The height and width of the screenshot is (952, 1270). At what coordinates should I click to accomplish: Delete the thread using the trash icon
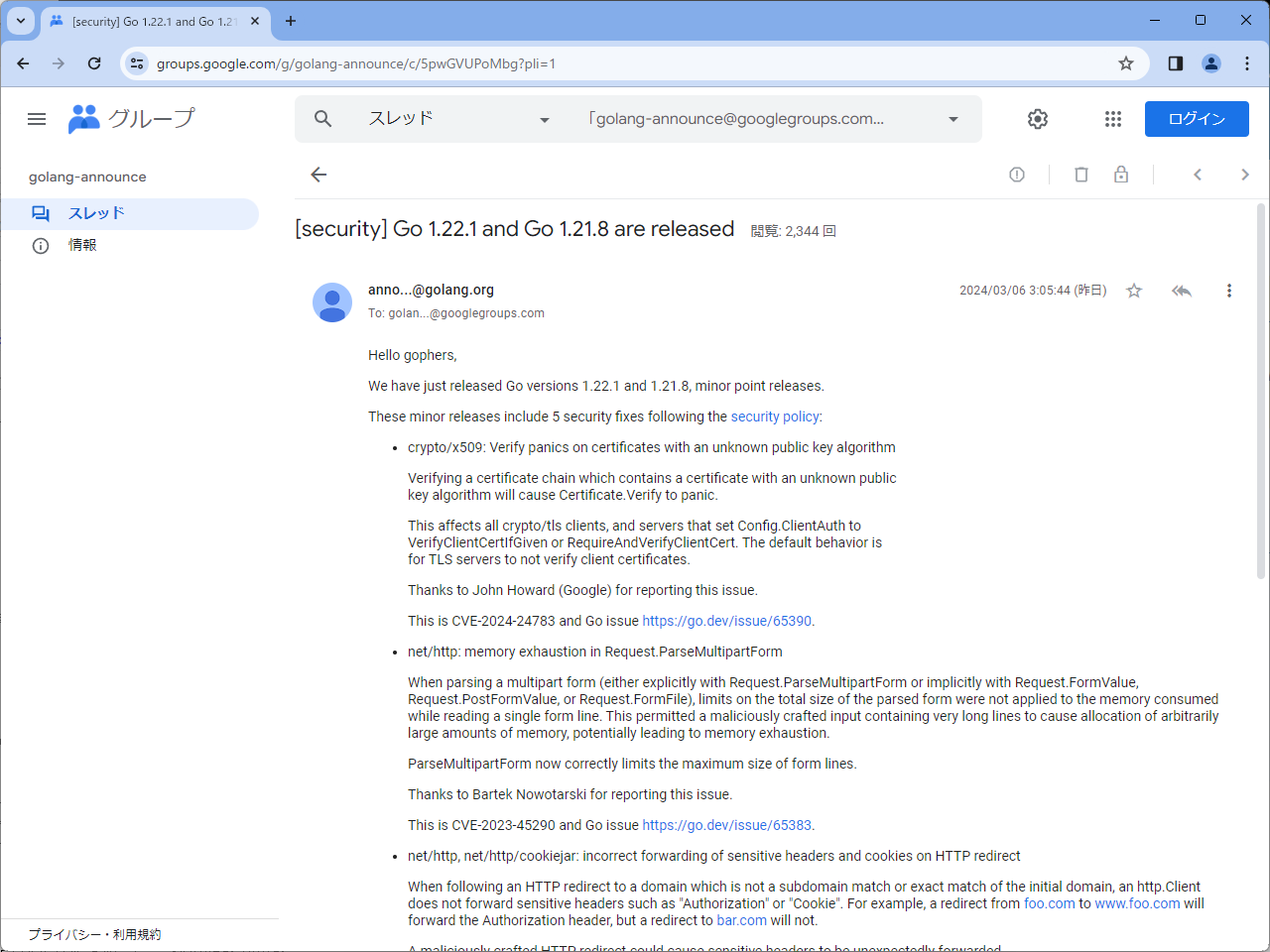1081,174
